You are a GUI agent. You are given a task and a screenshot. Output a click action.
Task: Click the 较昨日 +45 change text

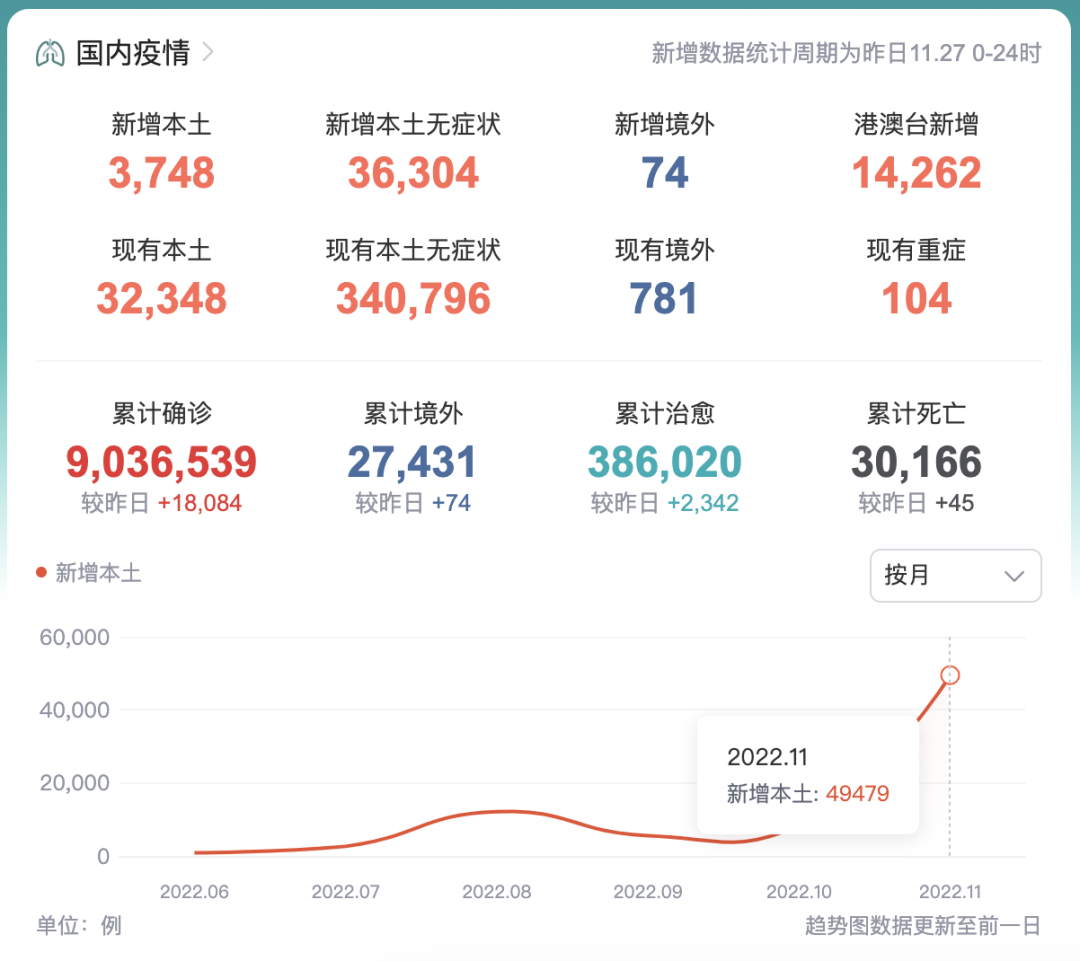pos(916,503)
